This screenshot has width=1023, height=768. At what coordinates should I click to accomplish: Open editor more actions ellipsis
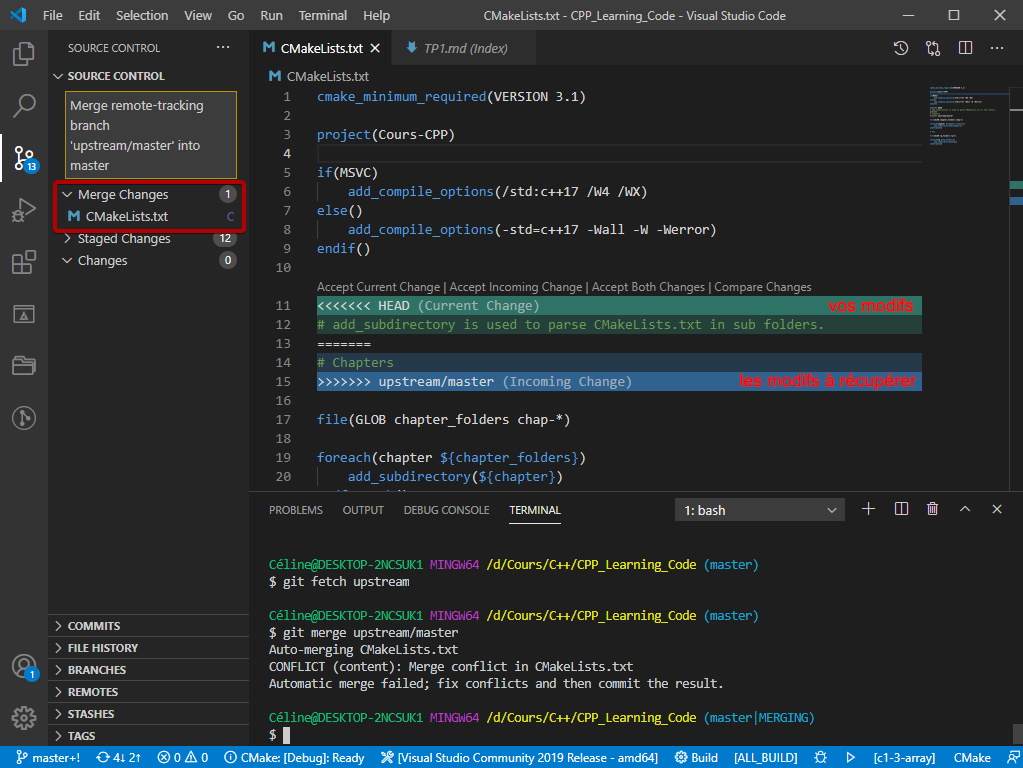(997, 48)
